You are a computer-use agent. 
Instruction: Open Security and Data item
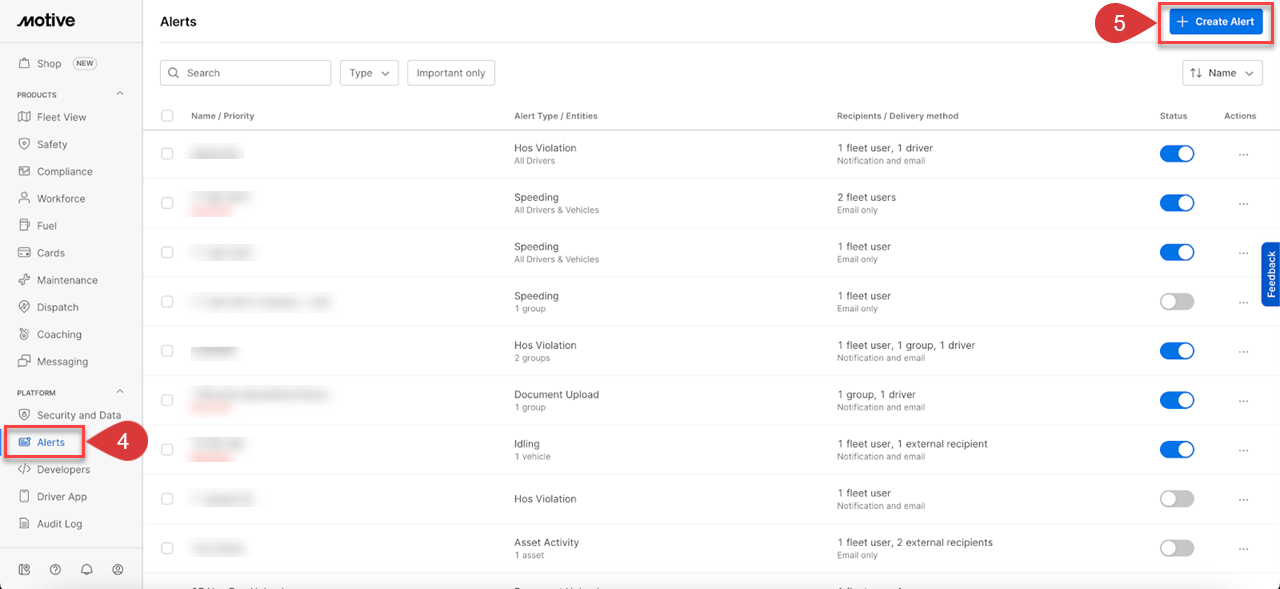tap(79, 415)
